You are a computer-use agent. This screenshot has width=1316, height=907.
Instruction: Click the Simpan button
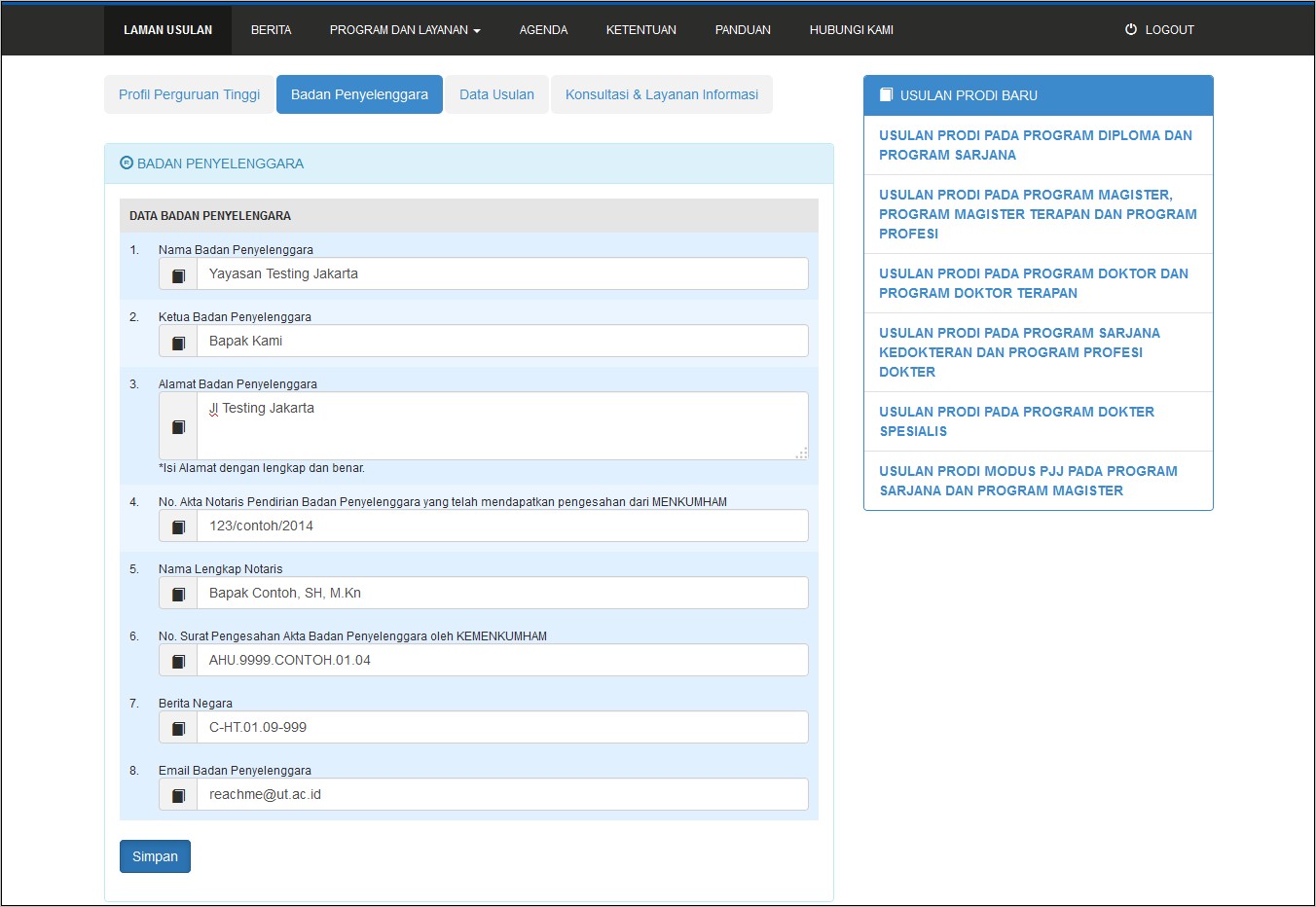[x=155, y=856]
